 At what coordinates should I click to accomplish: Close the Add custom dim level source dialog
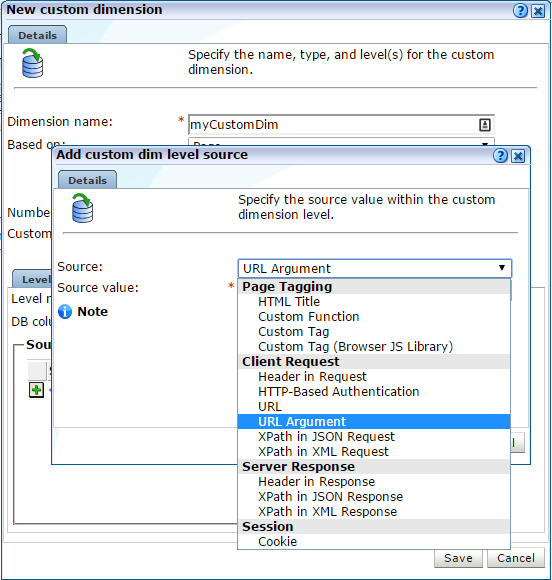coord(518,156)
